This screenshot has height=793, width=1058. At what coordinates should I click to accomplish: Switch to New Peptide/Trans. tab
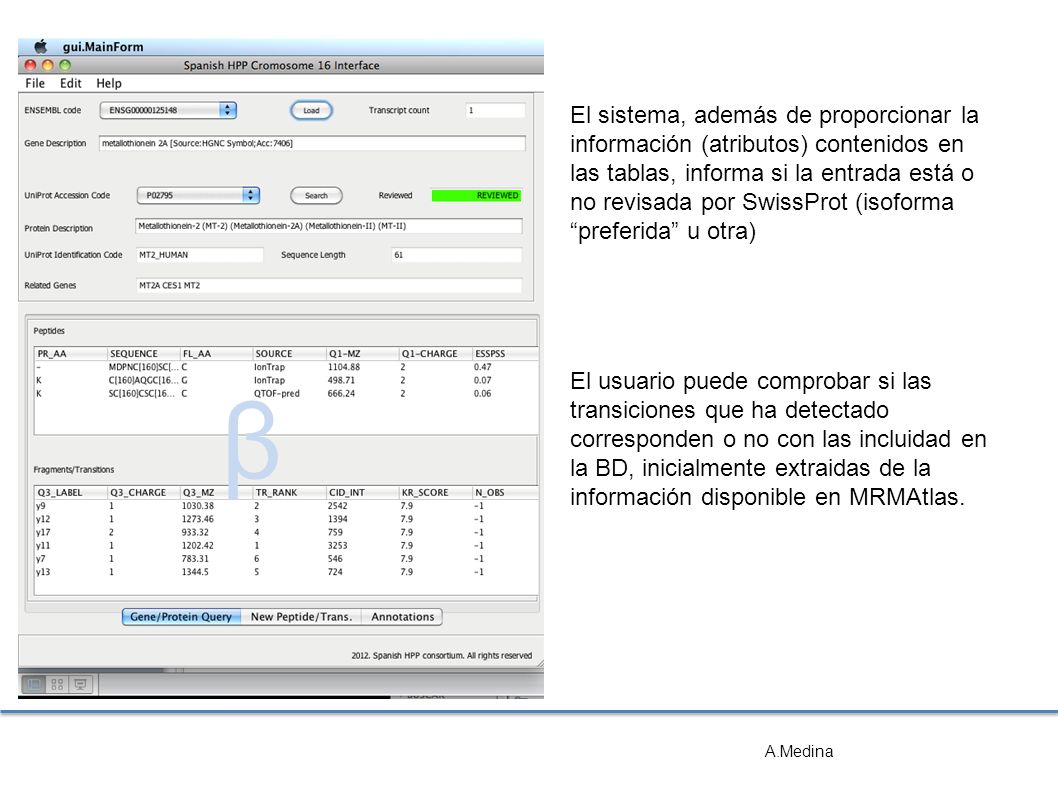tap(302, 617)
